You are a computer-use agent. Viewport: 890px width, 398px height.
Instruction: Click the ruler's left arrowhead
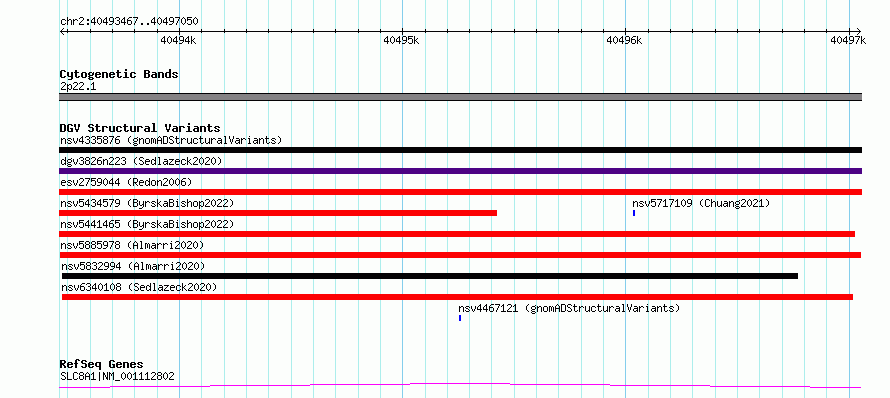[x=62, y=31]
